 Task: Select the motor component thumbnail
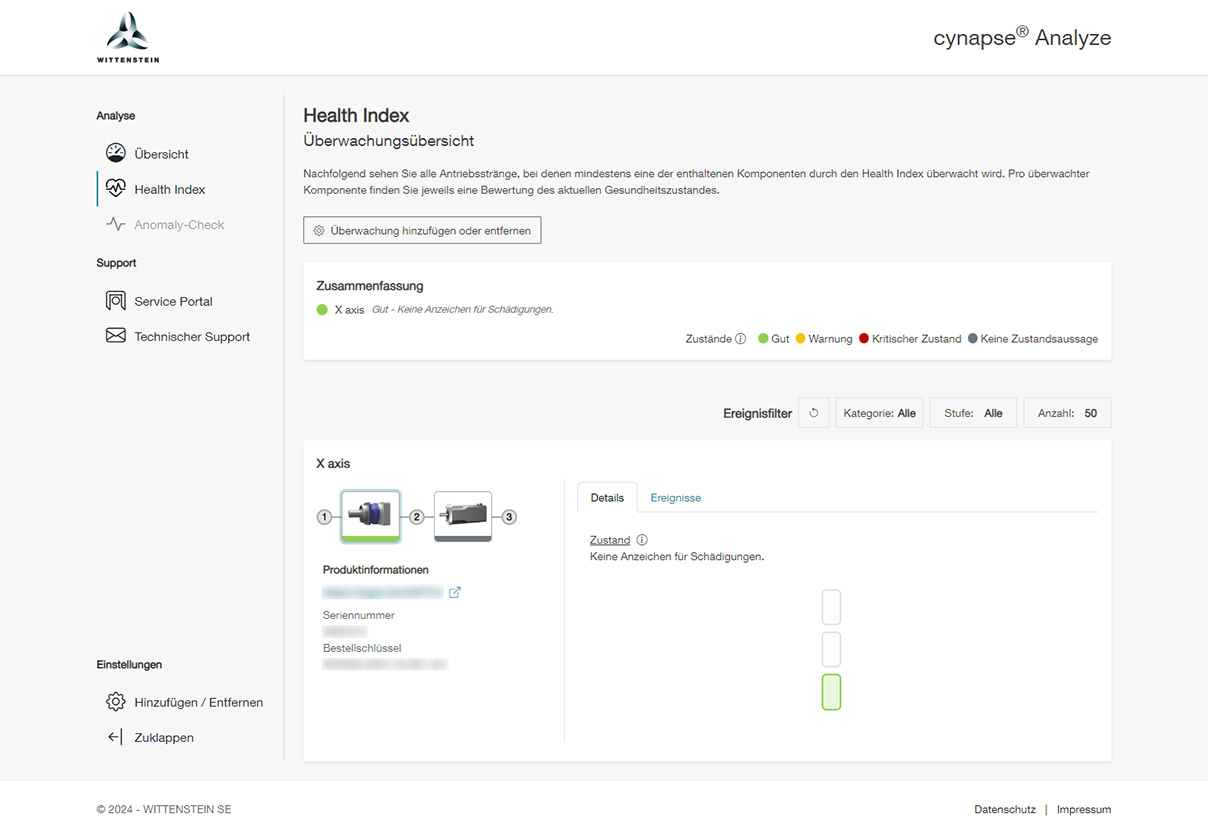(463, 516)
